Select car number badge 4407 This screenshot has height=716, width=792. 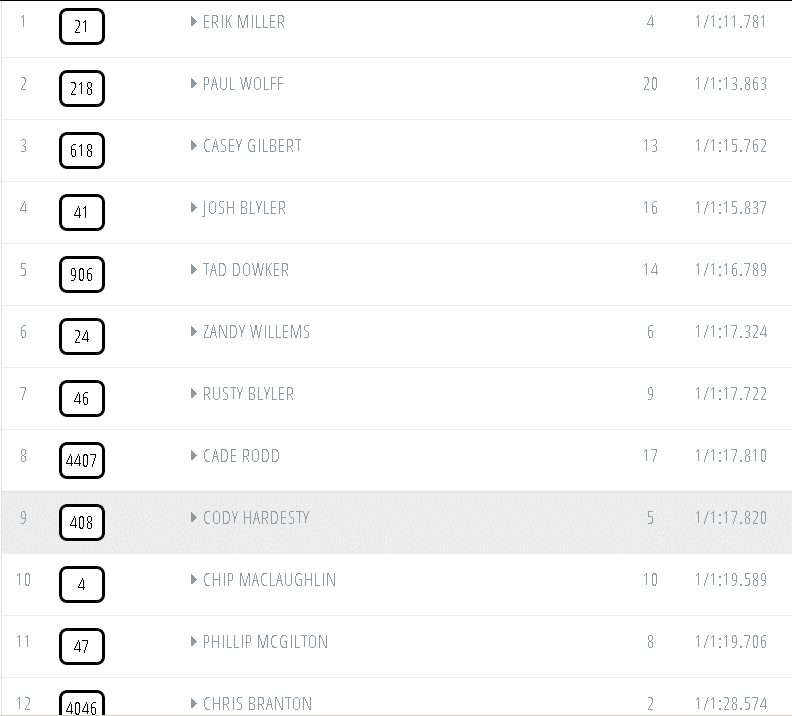click(x=82, y=461)
